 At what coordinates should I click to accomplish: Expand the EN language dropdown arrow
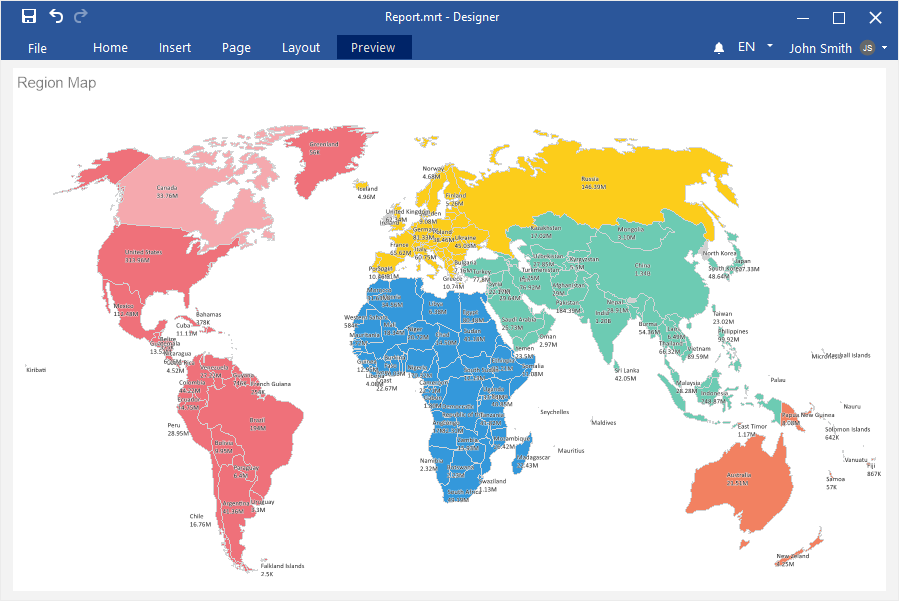click(770, 46)
